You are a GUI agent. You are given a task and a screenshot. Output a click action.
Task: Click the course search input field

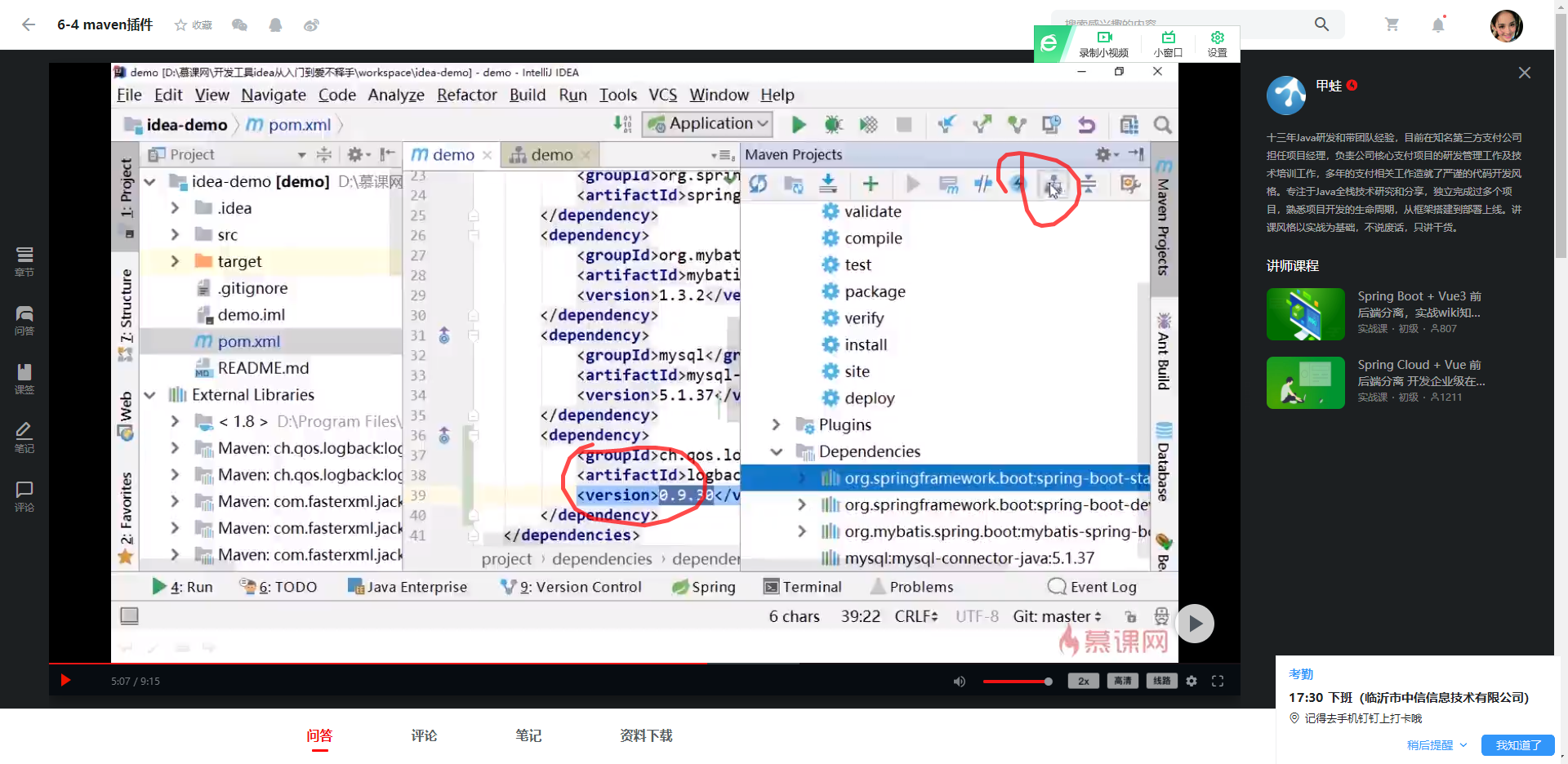click(1184, 24)
